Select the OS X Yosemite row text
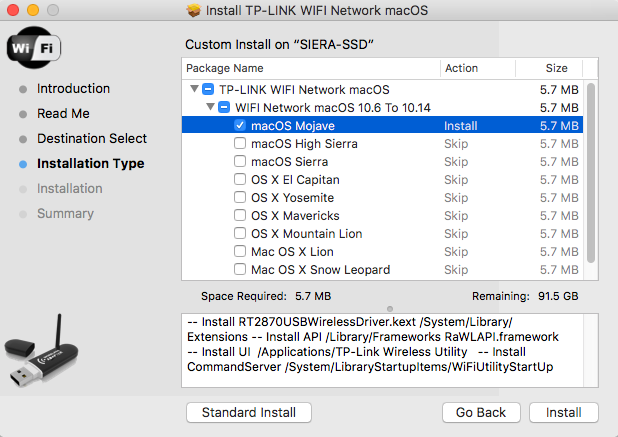618x437 pixels. tap(292, 198)
